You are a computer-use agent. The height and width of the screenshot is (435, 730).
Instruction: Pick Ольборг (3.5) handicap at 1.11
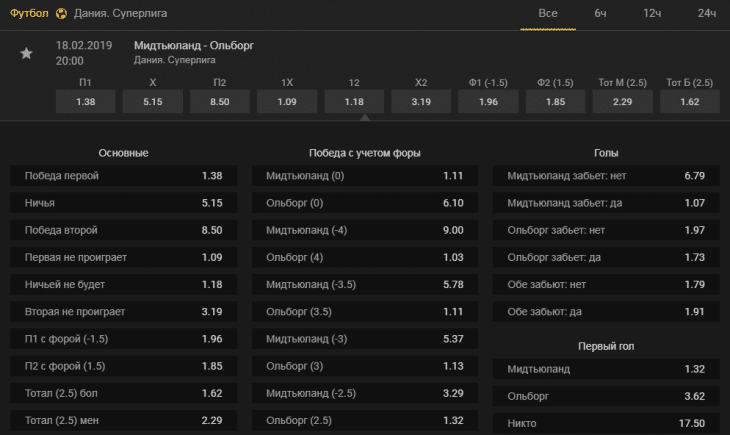click(365, 311)
